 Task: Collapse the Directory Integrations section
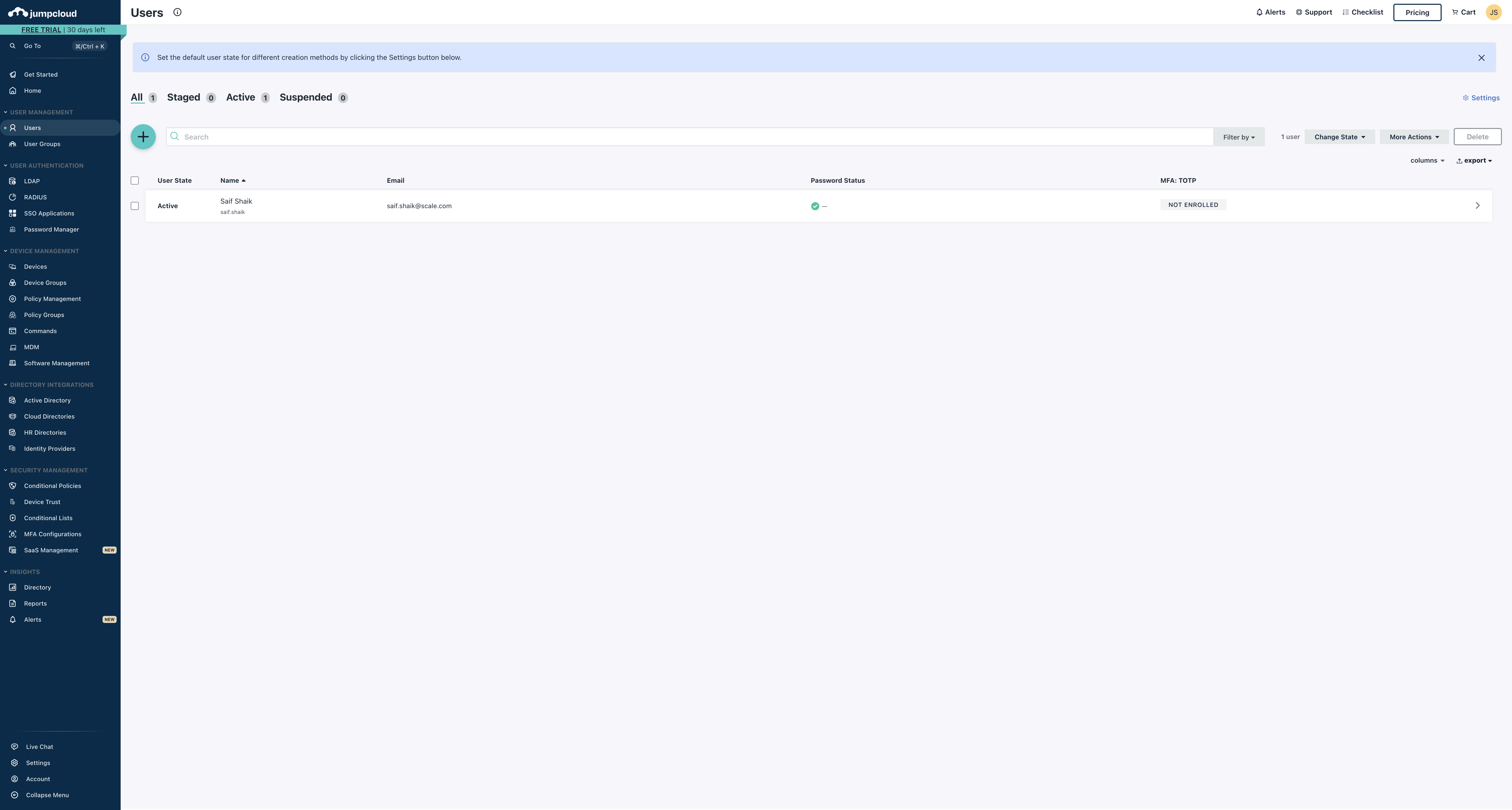click(x=5, y=385)
